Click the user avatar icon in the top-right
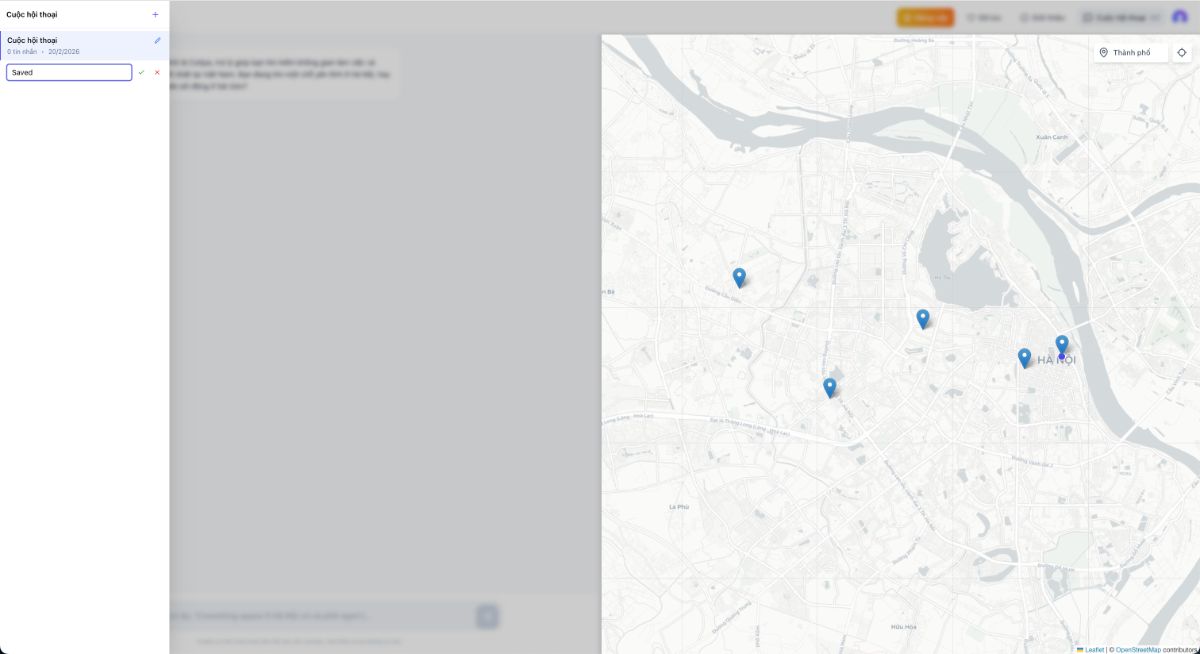Screen dimensions: 1200x654 tap(1180, 17)
